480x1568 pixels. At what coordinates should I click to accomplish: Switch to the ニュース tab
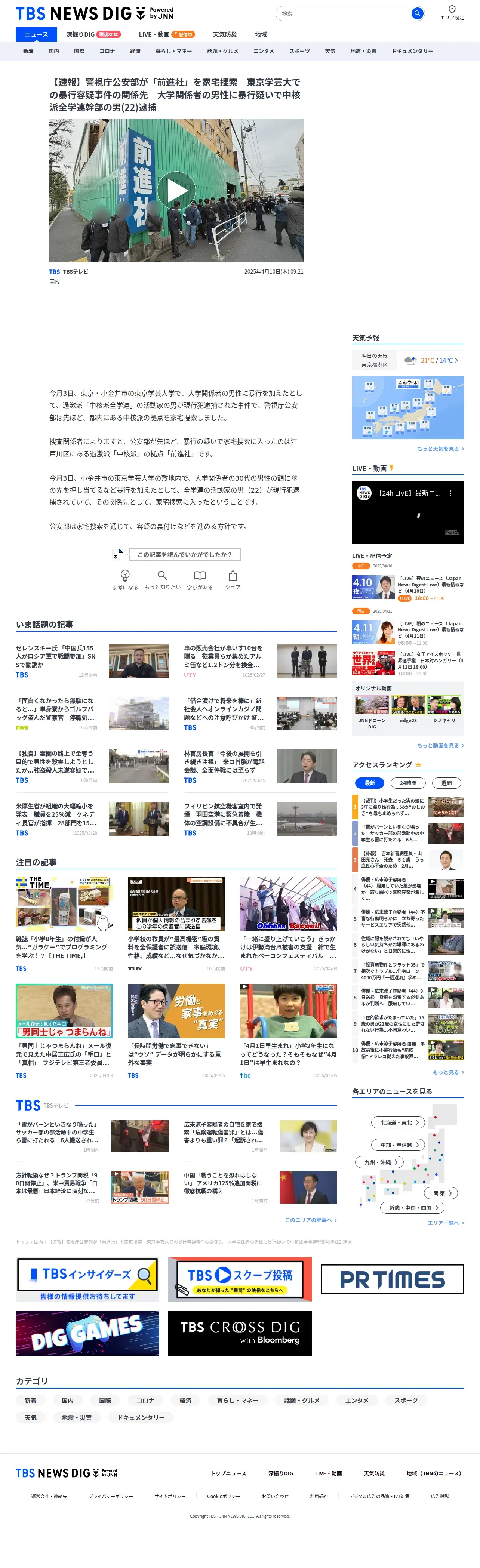[x=37, y=34]
